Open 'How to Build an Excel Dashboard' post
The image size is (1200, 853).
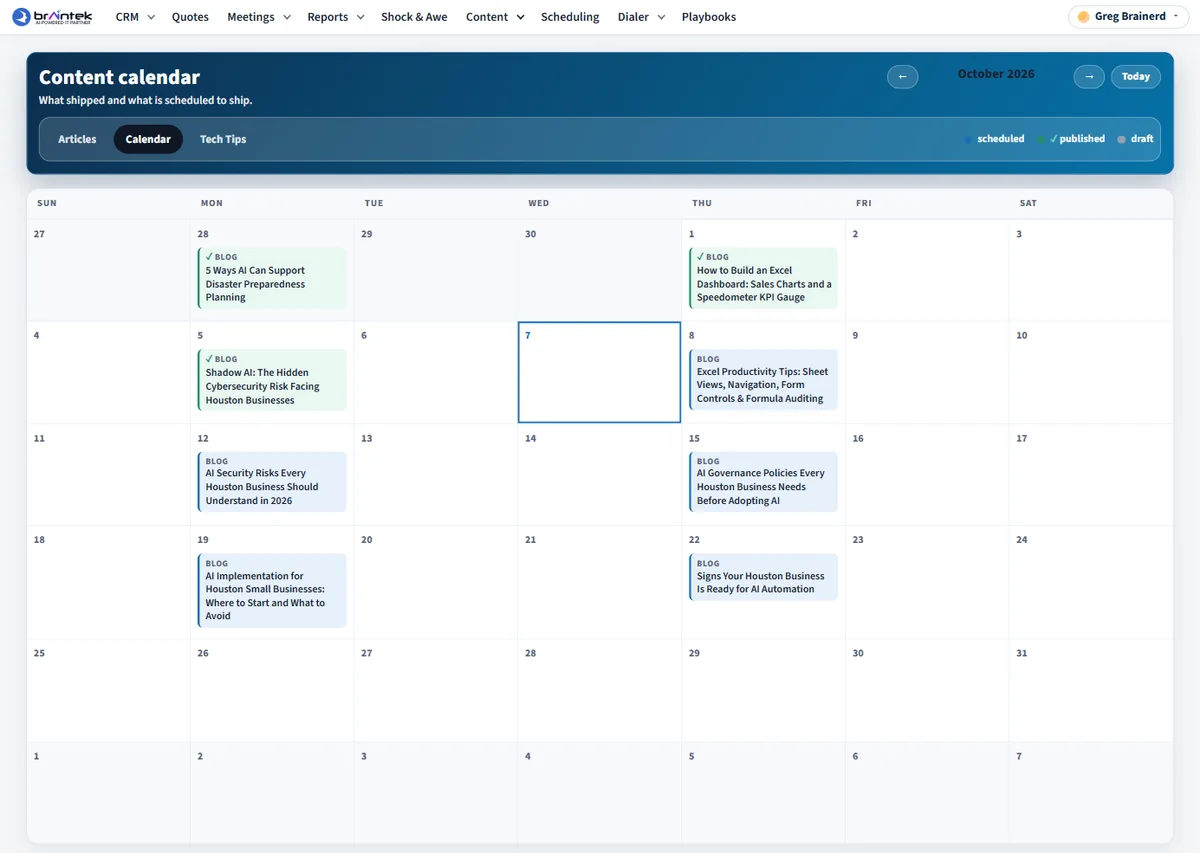763,277
